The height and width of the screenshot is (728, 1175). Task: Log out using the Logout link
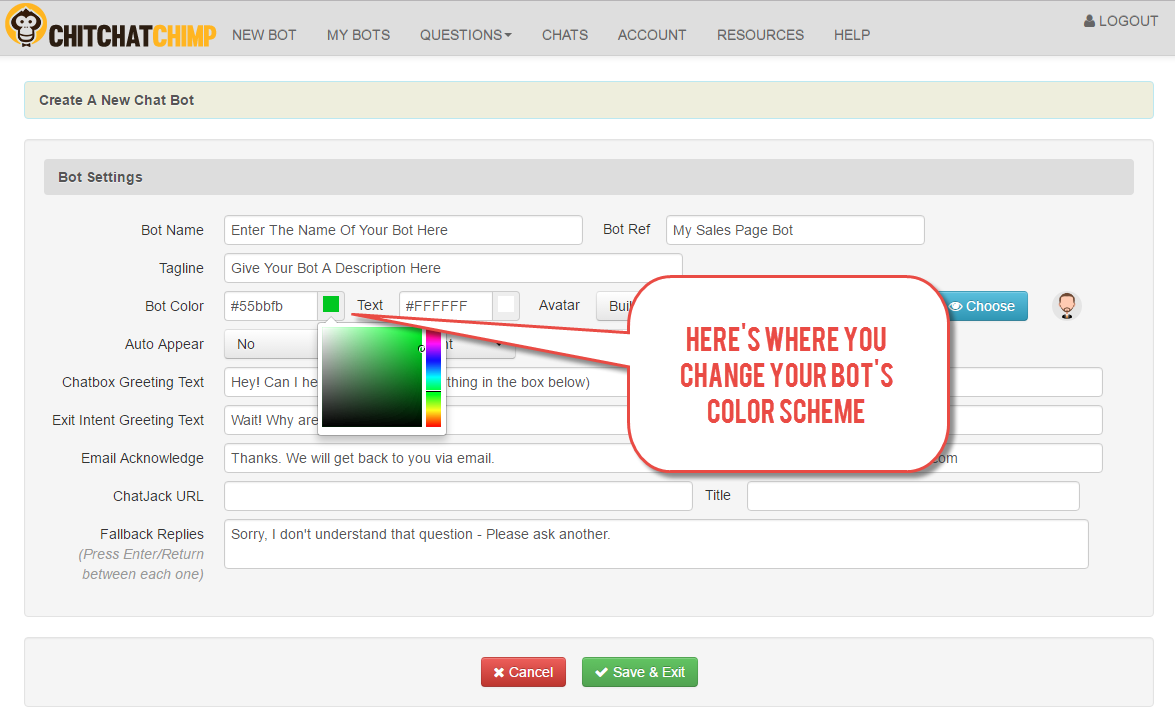1121,21
